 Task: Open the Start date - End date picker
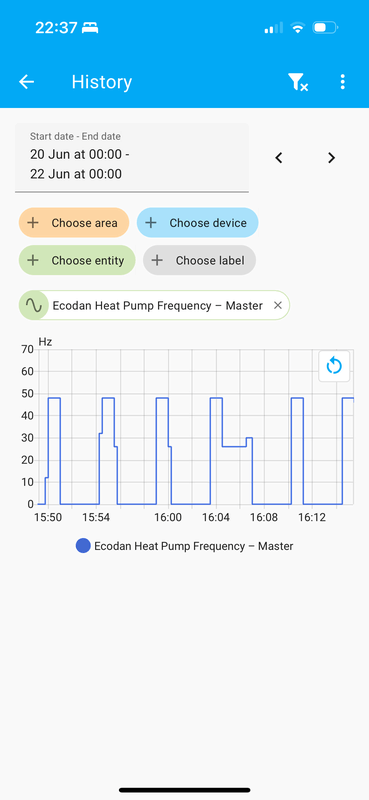132,158
